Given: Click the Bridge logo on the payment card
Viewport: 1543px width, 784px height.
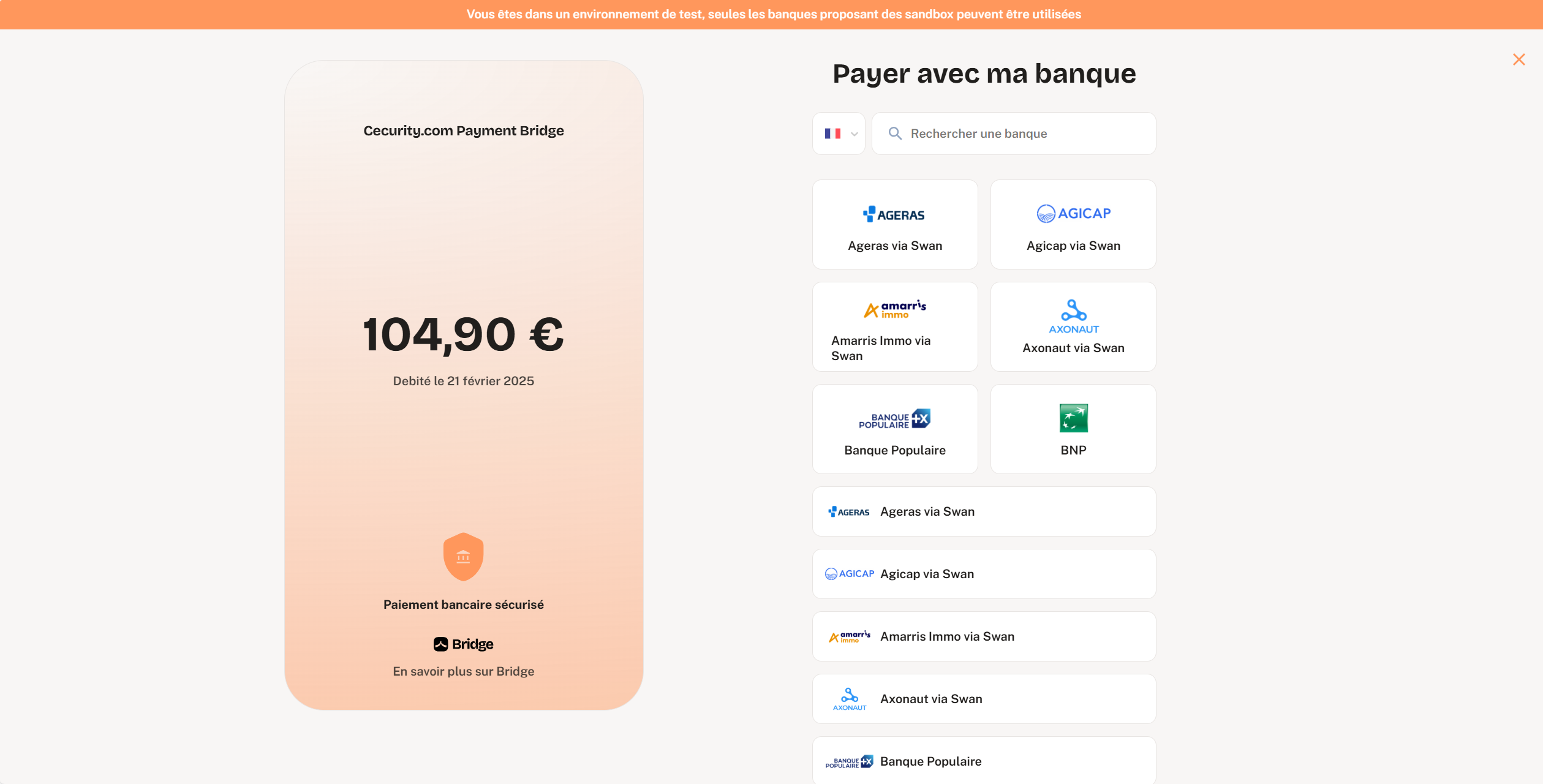Looking at the screenshot, I should click(x=463, y=644).
